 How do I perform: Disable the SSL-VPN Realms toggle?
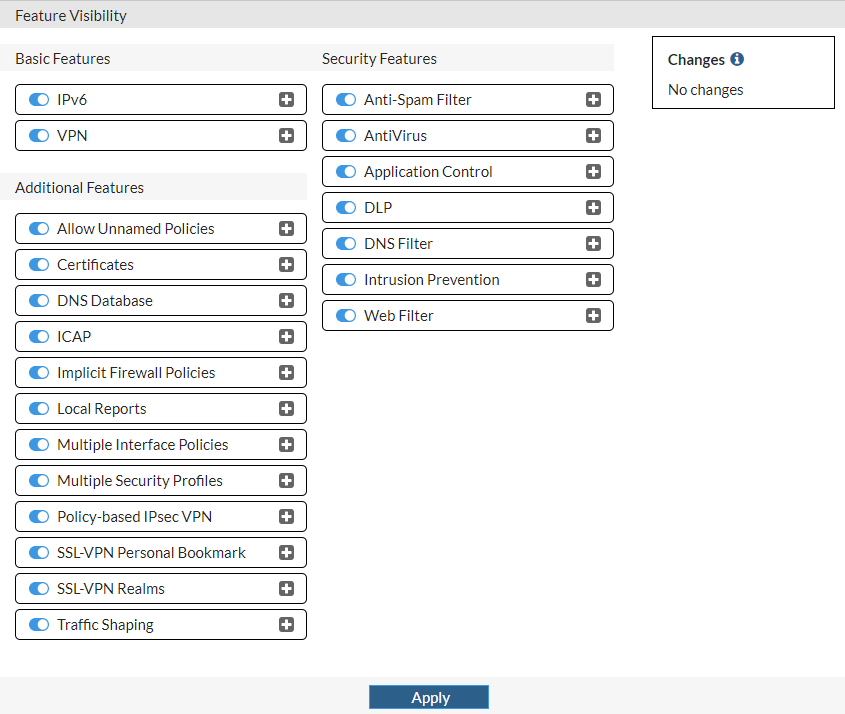[x=39, y=589]
